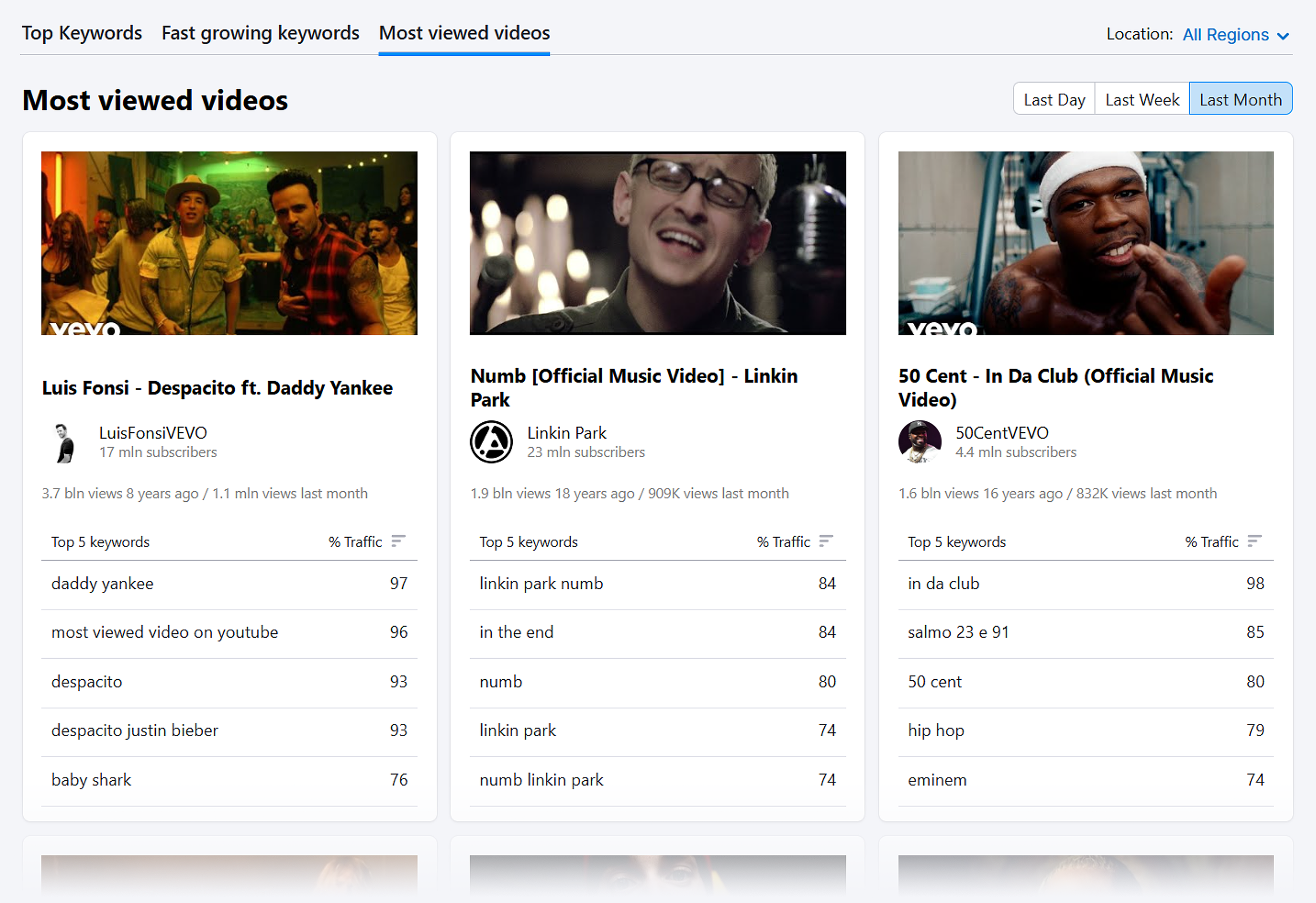Open Linkin Park channel logo avatar
The height and width of the screenshot is (903, 1316).
pyautogui.click(x=492, y=442)
